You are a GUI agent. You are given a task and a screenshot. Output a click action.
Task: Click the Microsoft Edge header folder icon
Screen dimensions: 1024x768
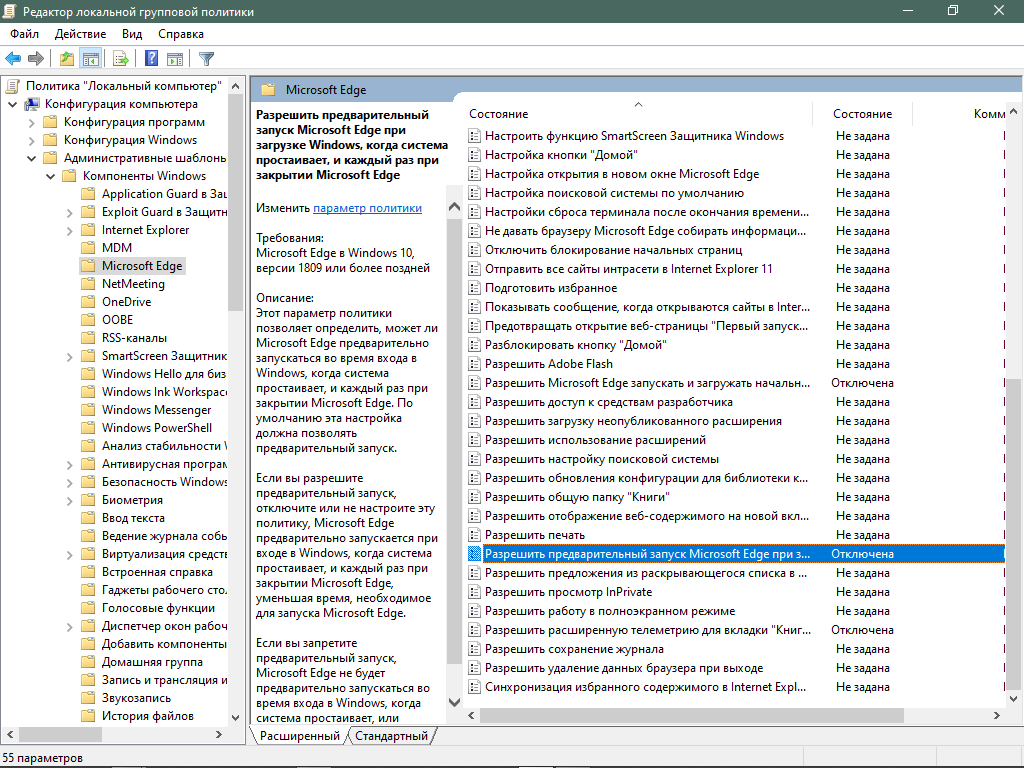[268, 89]
